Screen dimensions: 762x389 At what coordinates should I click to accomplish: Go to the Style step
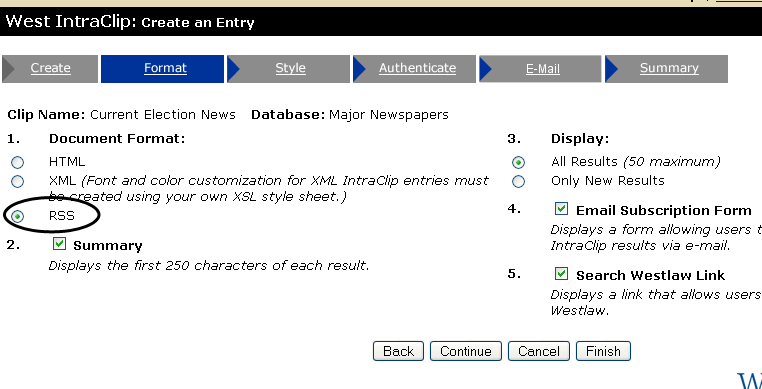pos(290,69)
